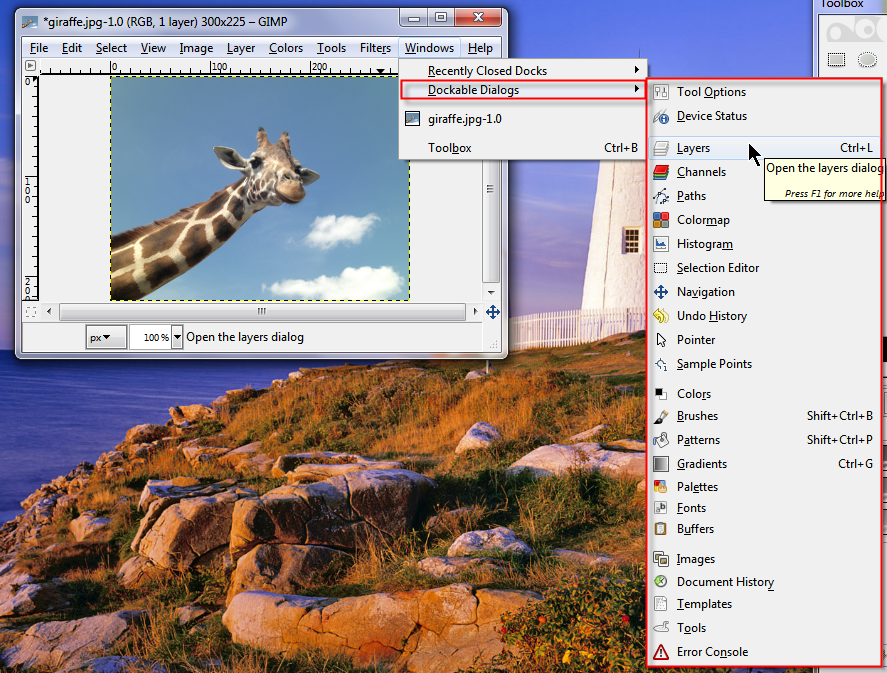
Task: Select the Rectangle Select tool in Toolbox
Action: click(836, 60)
